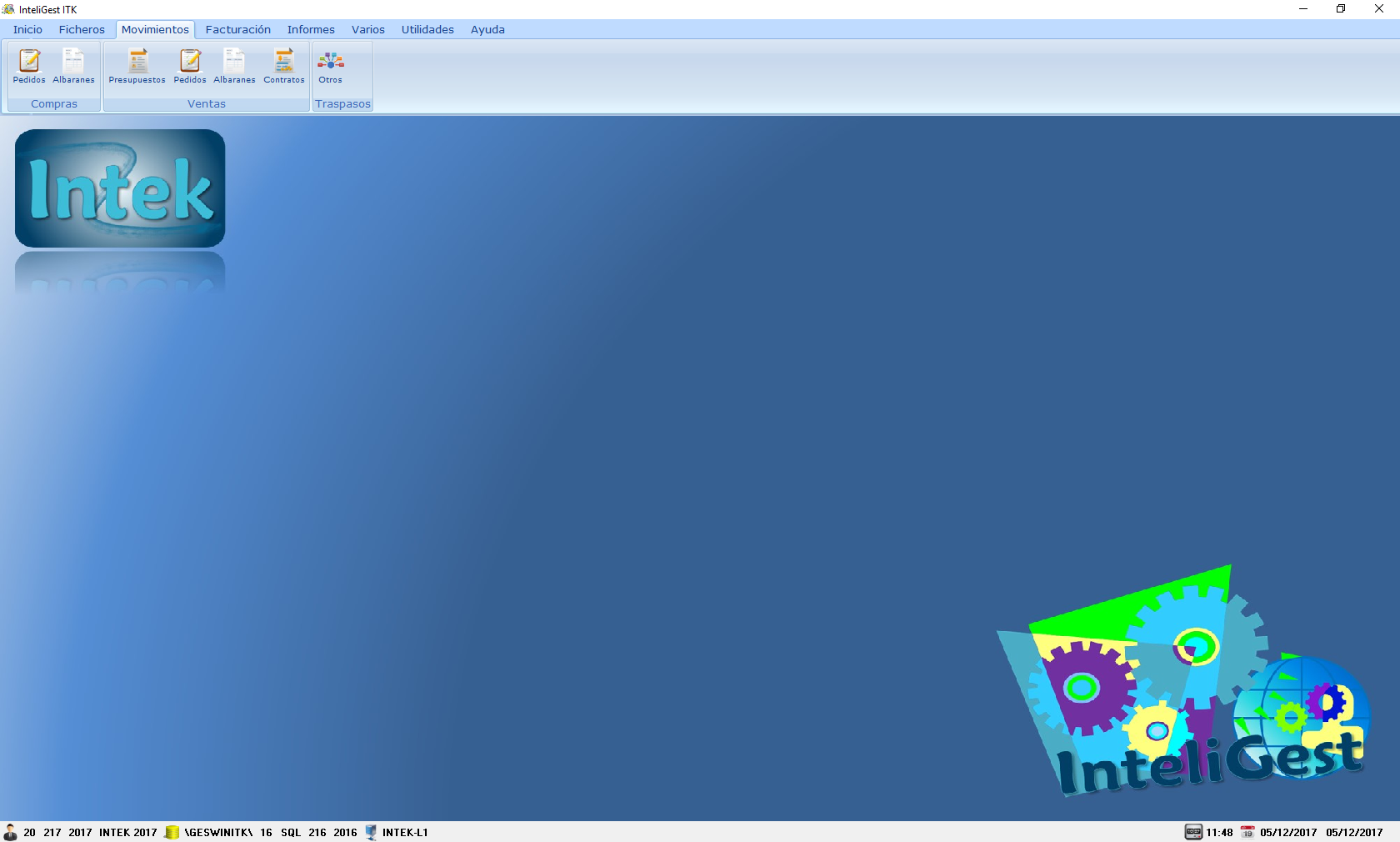This screenshot has width=1400, height=842.
Task: Restore down the InteliGest ITK window
Action: (x=1341, y=9)
